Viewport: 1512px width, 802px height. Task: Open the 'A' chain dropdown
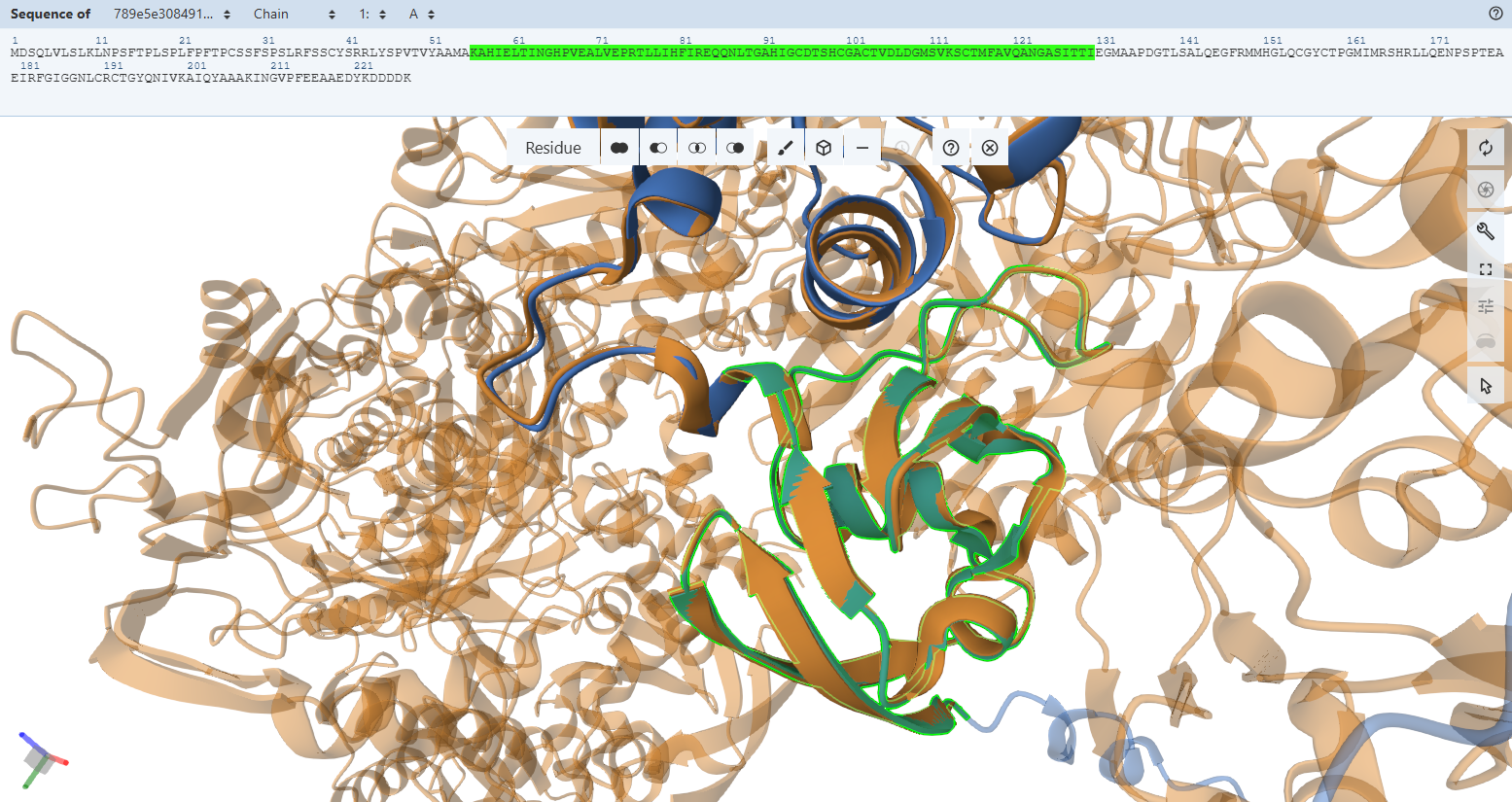point(421,14)
